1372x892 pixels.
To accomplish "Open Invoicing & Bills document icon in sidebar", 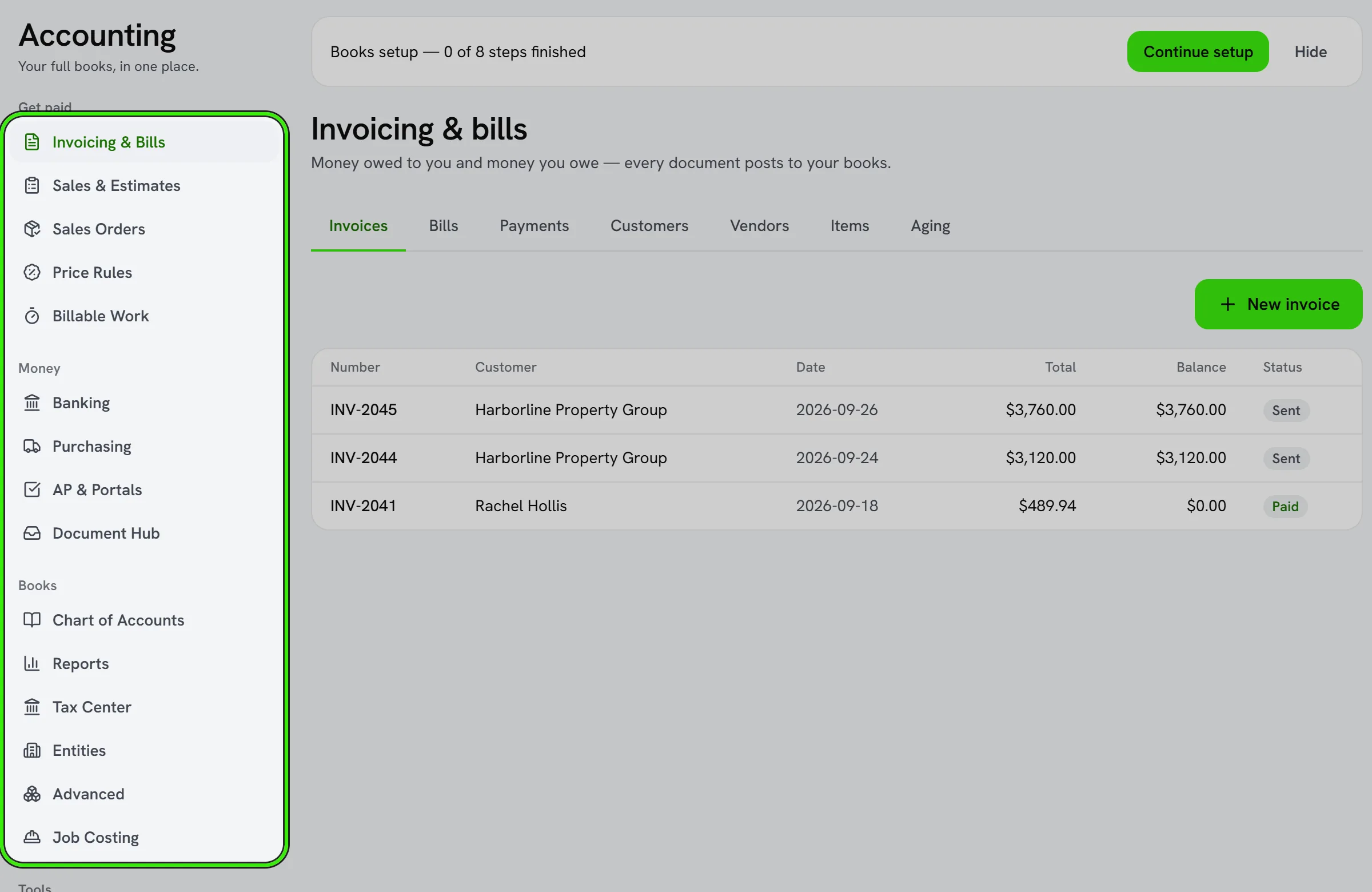I will [x=32, y=142].
